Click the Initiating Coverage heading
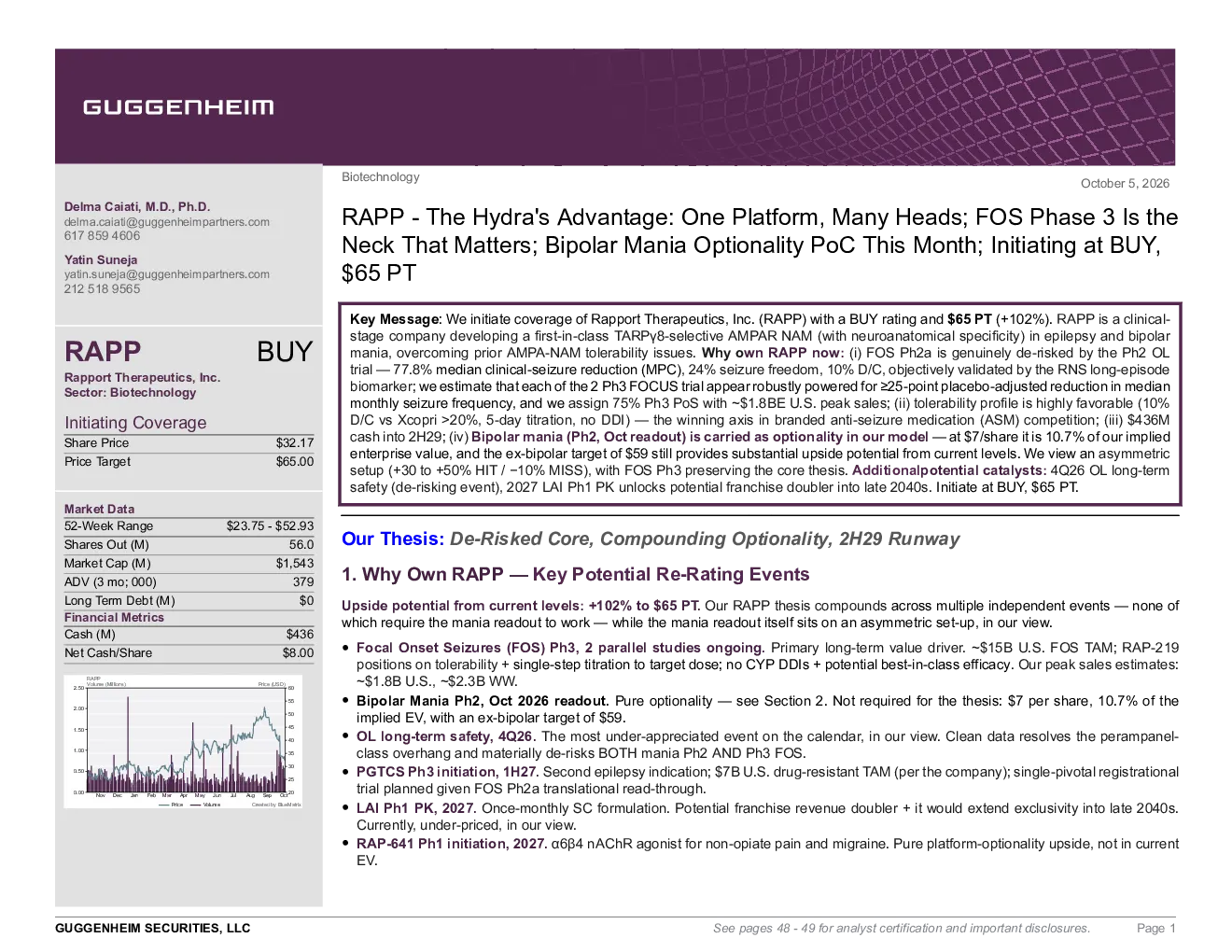1232x952 pixels. [x=135, y=423]
